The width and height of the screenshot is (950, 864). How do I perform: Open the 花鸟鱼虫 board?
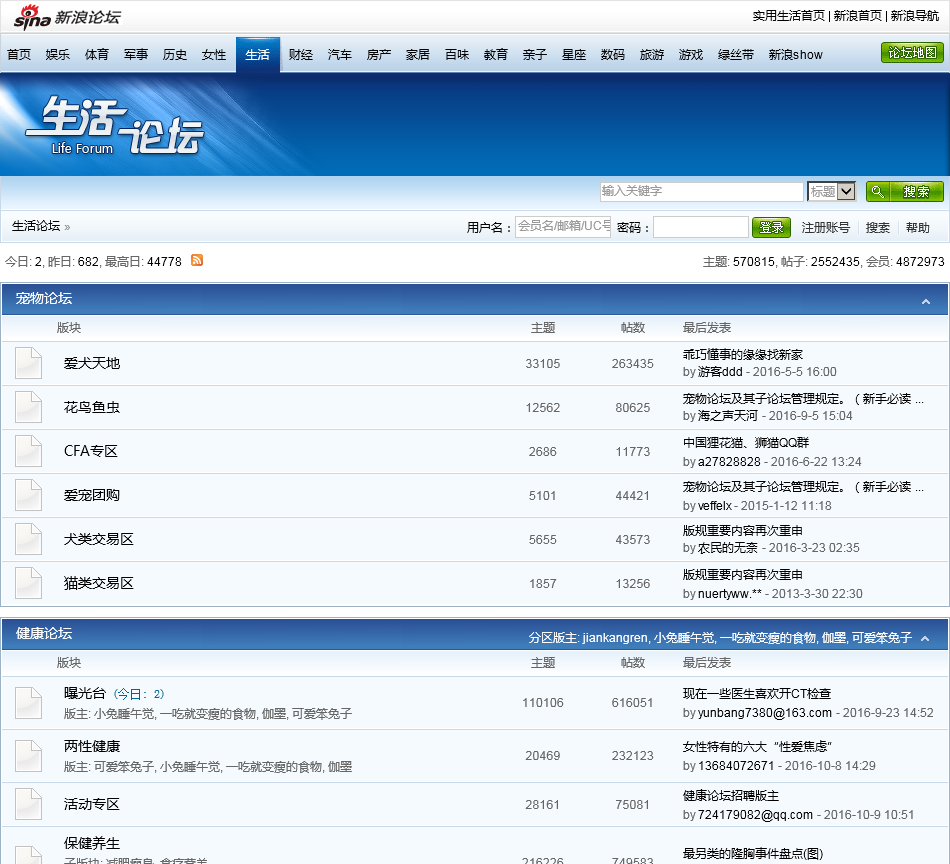(x=92, y=407)
